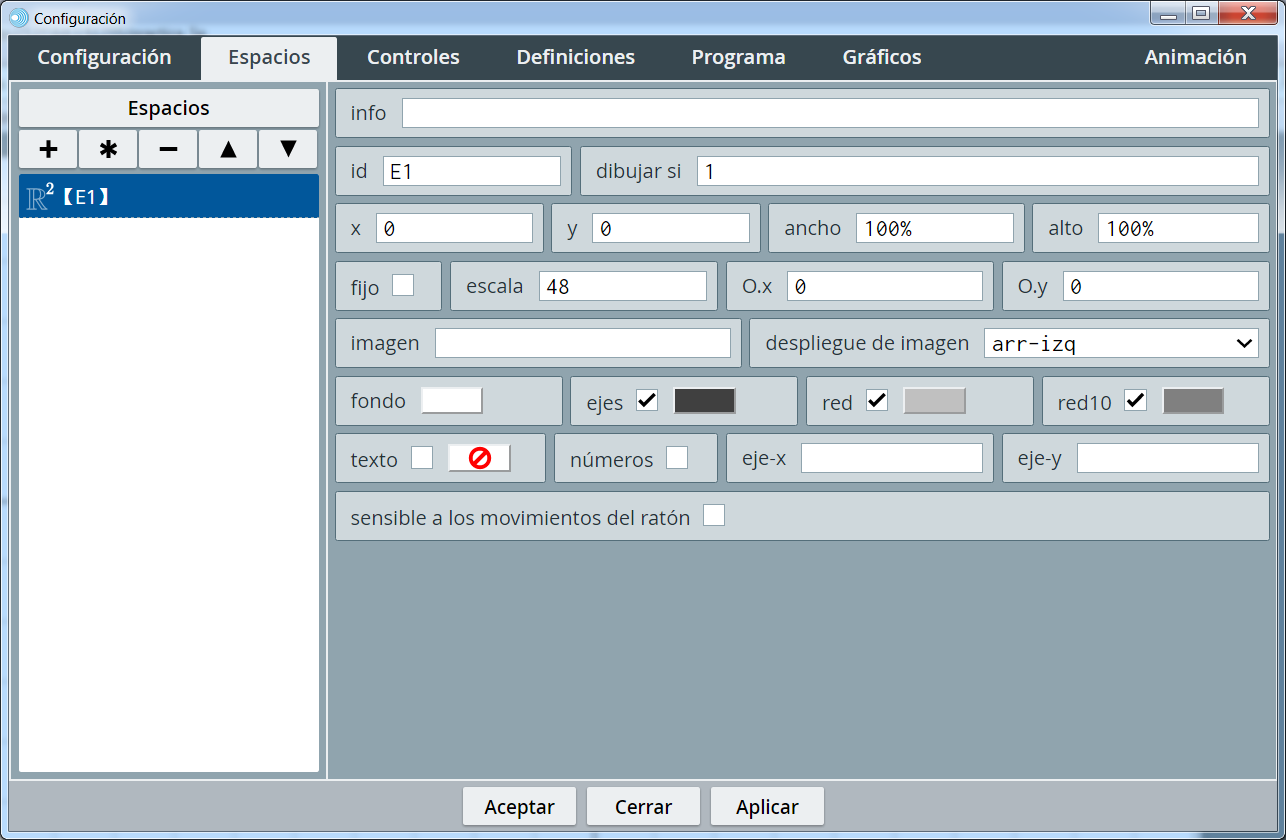
Task: Click the minus icon to delete the space
Action: pos(168,150)
